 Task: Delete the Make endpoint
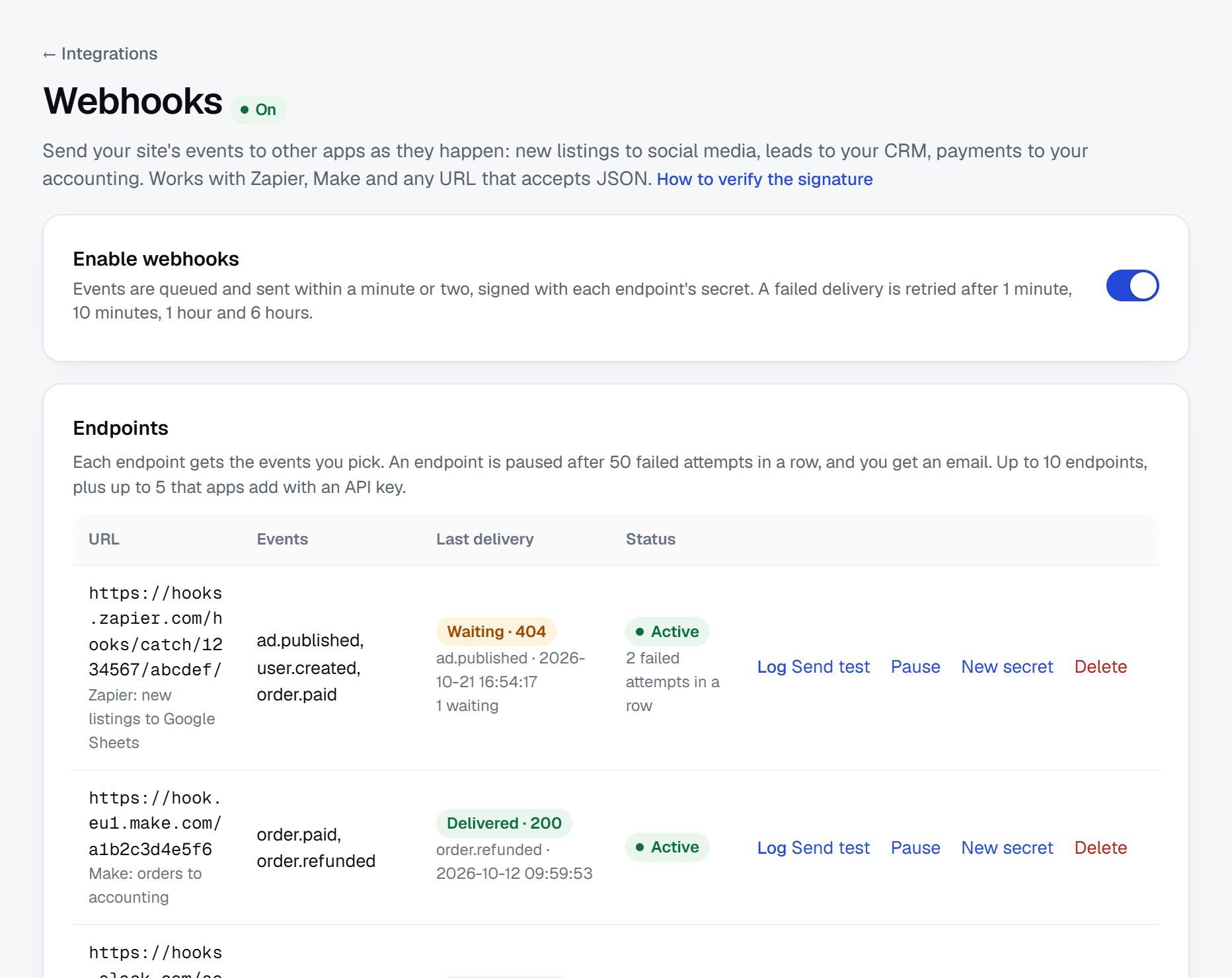(1100, 848)
